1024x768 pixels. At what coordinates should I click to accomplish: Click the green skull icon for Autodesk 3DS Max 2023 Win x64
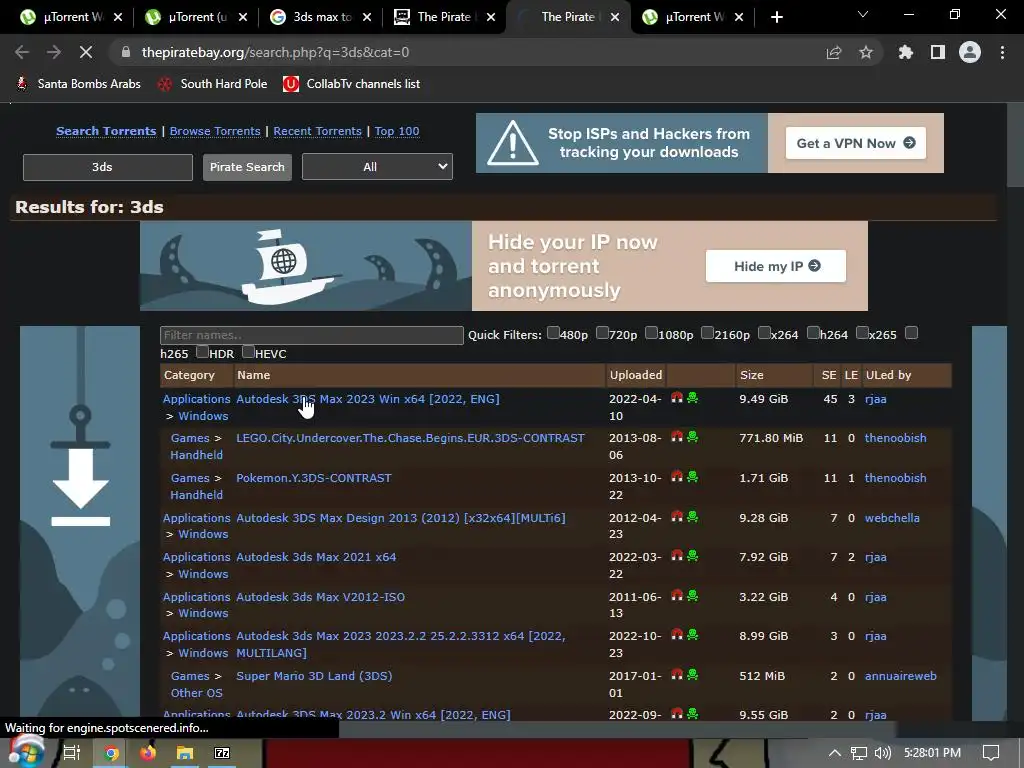tap(692, 398)
